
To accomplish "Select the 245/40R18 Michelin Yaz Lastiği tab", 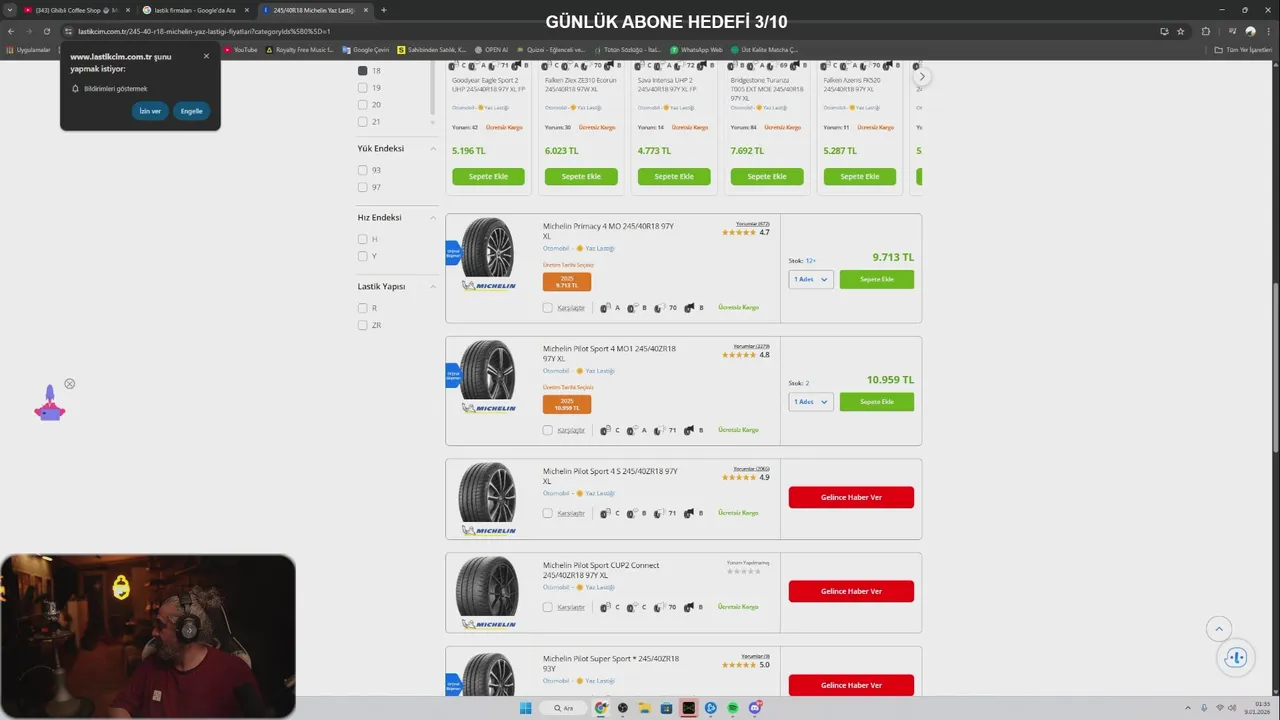I will [313, 10].
